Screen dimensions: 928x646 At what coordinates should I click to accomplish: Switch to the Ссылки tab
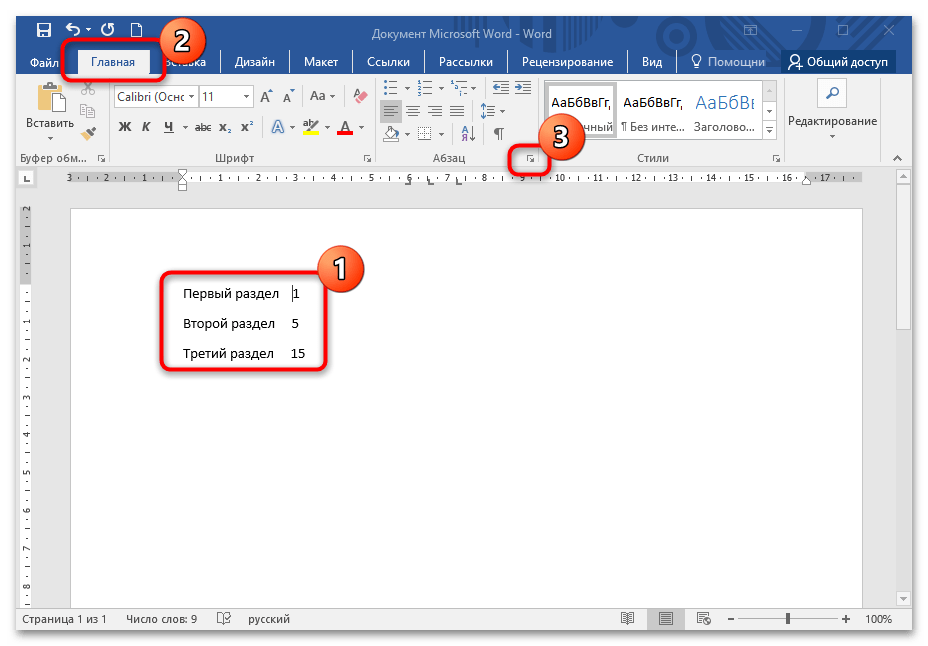pos(388,62)
